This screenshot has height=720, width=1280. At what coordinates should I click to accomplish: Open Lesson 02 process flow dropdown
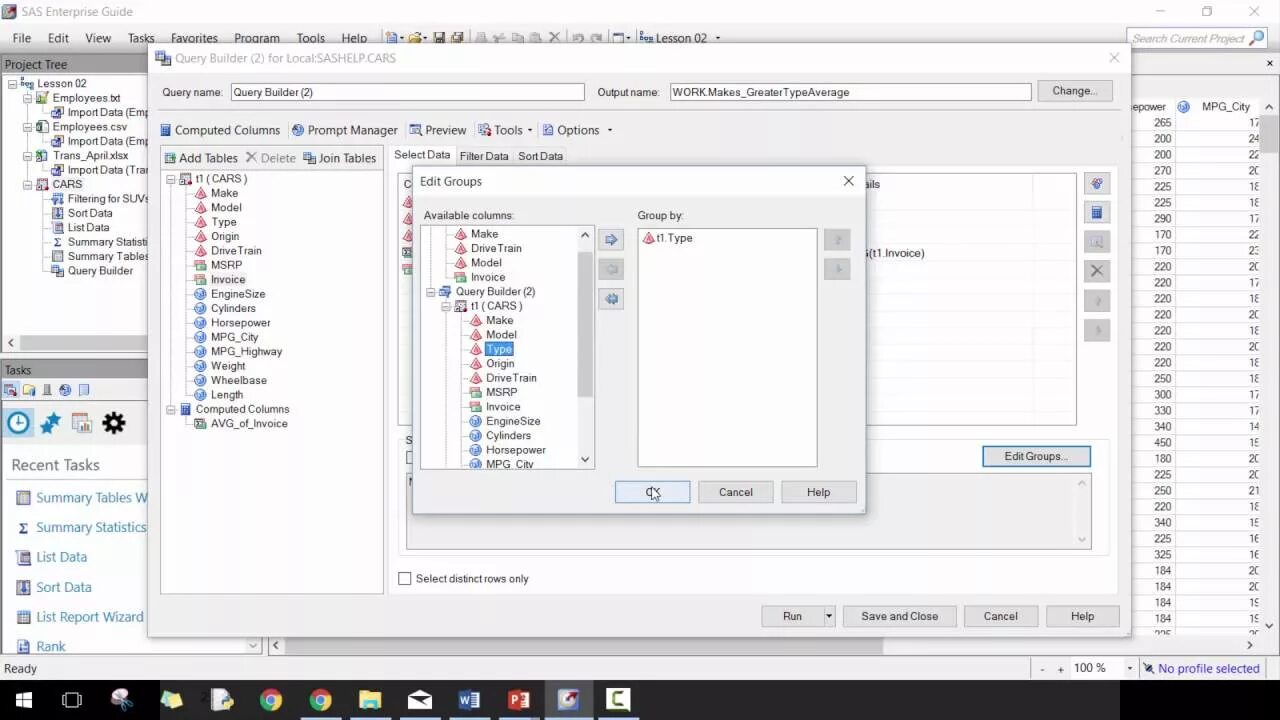point(718,38)
